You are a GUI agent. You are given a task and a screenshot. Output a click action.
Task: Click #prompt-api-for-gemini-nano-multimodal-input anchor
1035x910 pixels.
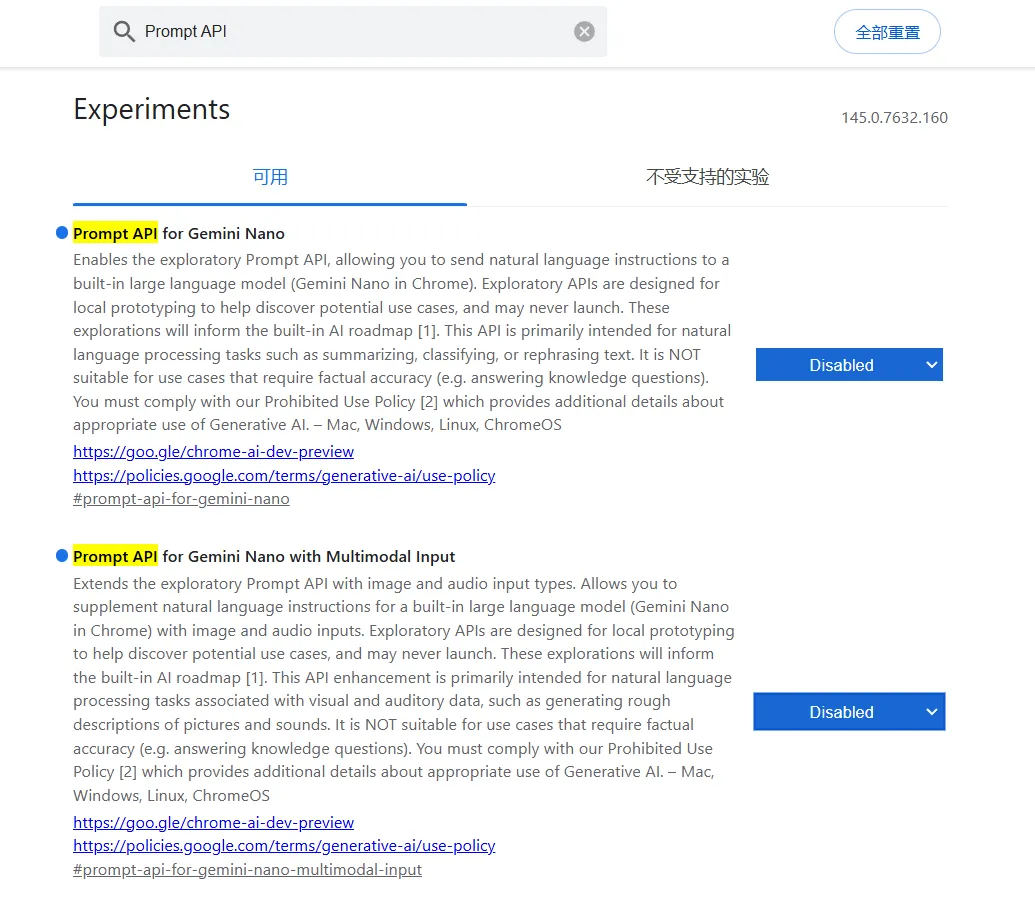coord(247,869)
